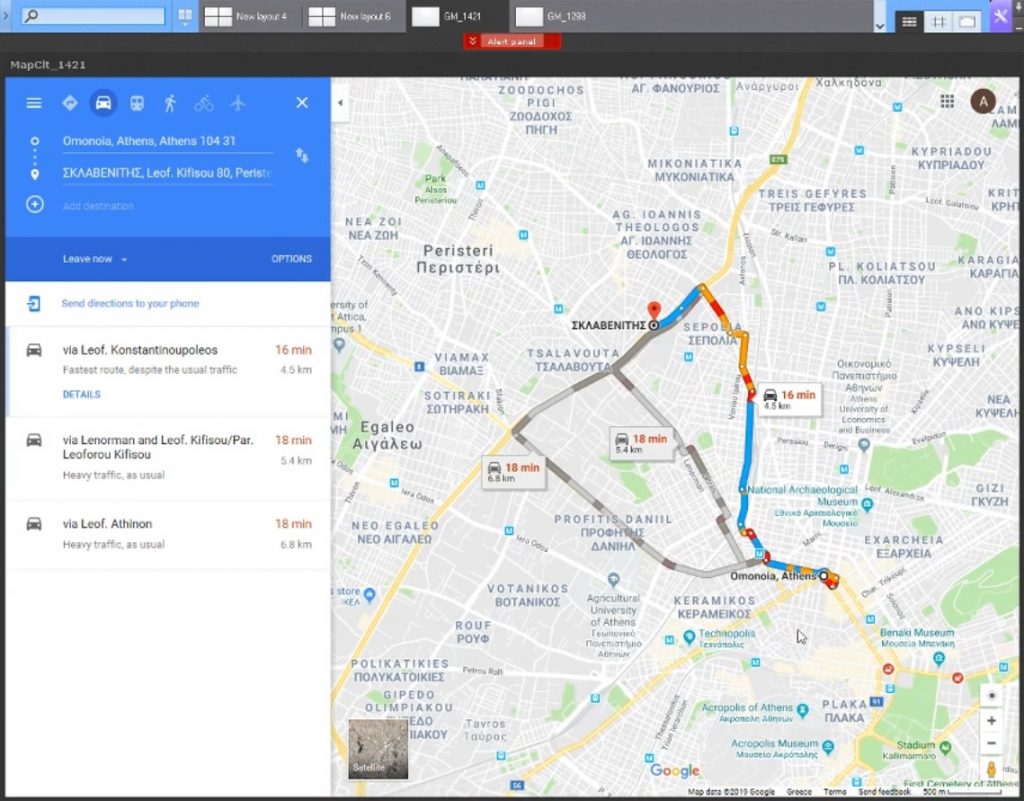Click Send directions to your phone

pyautogui.click(x=130, y=304)
